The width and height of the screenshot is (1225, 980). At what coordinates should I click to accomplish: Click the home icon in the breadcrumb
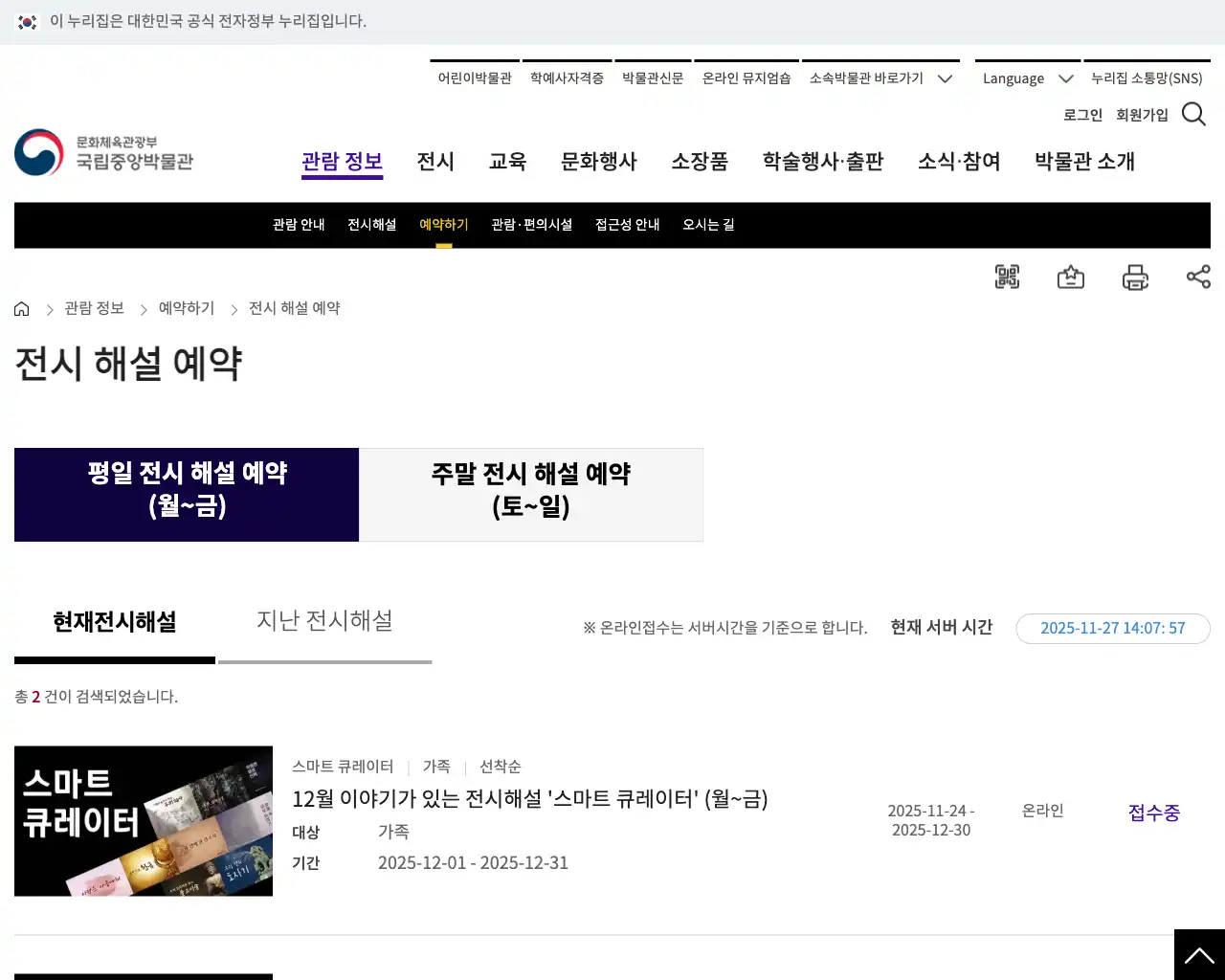[x=21, y=308]
